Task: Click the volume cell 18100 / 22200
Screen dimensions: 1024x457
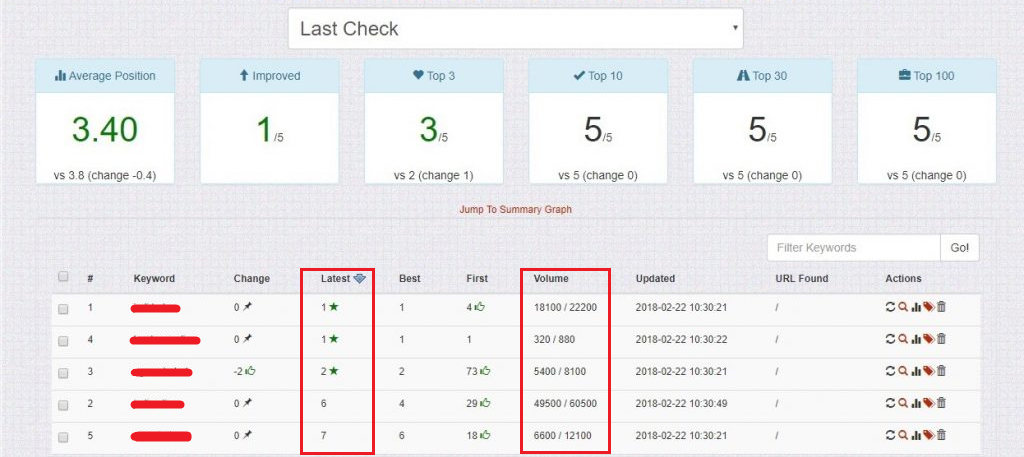Action: click(x=565, y=307)
